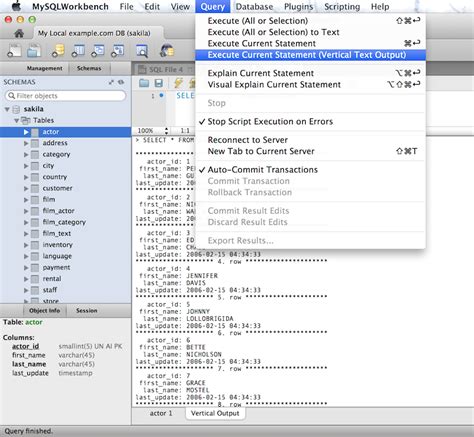Switch to the Management tab
Screen dimensions: 474x437
(45, 68)
